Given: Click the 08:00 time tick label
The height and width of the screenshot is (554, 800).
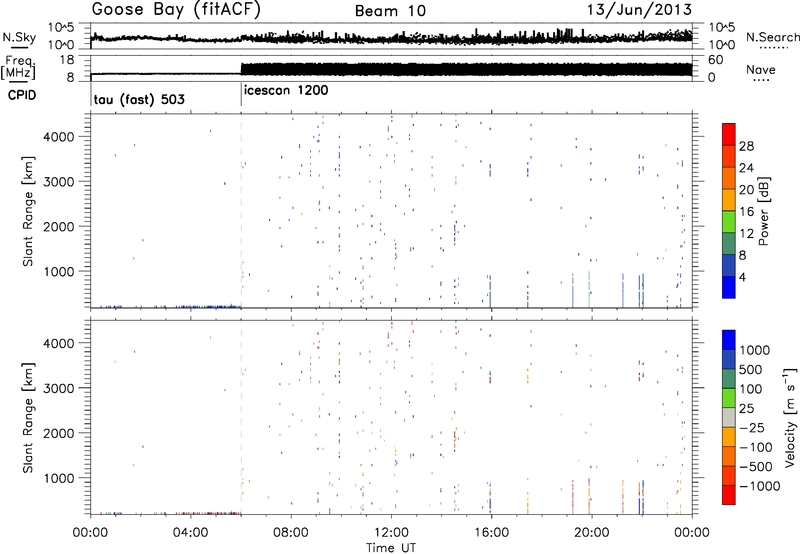Looking at the screenshot, I should pyautogui.click(x=291, y=533).
